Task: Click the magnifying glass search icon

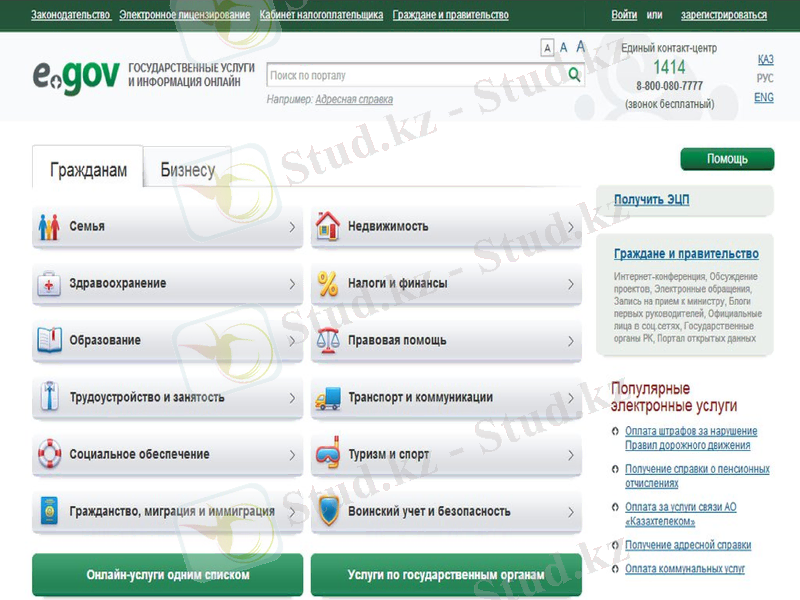Action: pos(575,75)
